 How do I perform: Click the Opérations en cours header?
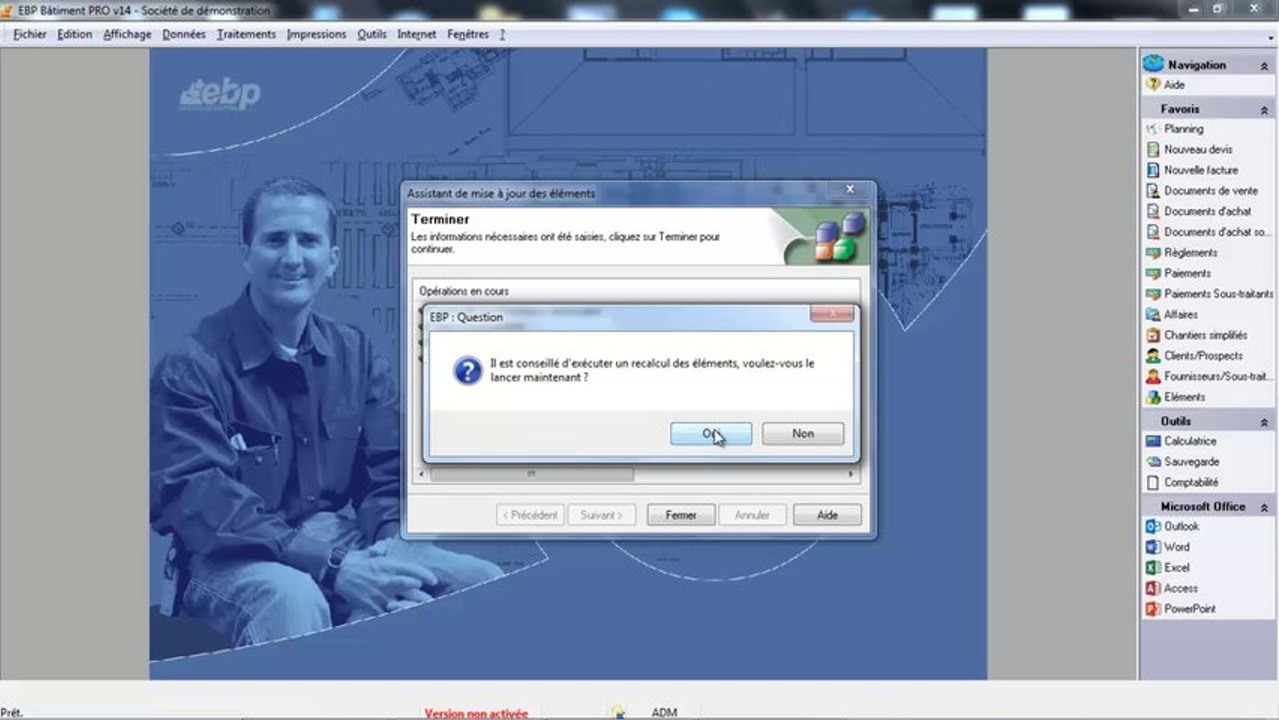[464, 291]
